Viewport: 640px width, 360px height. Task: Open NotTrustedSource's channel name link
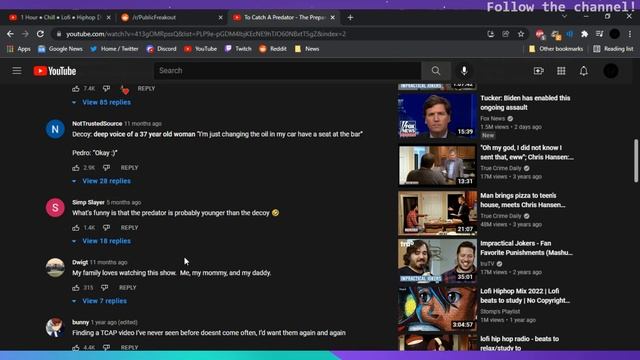click(97, 123)
